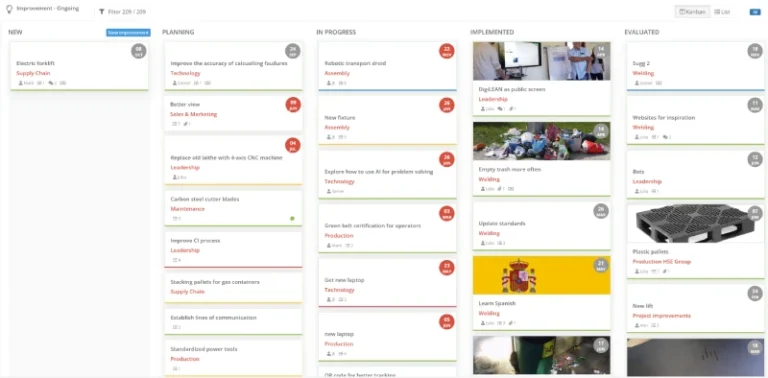Click the Production HSE Group link
Image resolution: width=768 pixels, height=378 pixels.
662,261
